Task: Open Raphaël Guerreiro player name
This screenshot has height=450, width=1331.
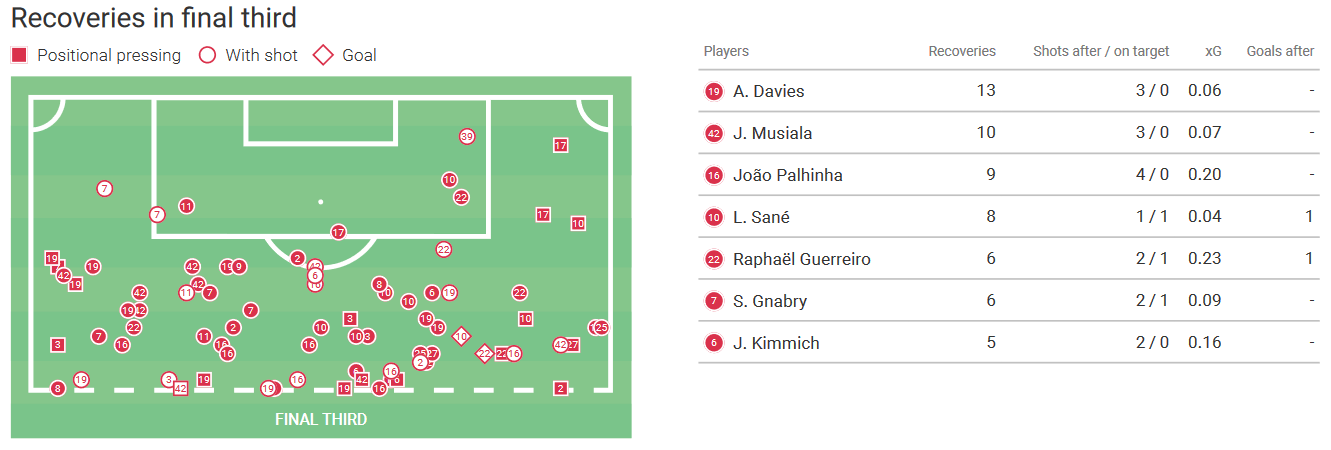Action: click(801, 259)
